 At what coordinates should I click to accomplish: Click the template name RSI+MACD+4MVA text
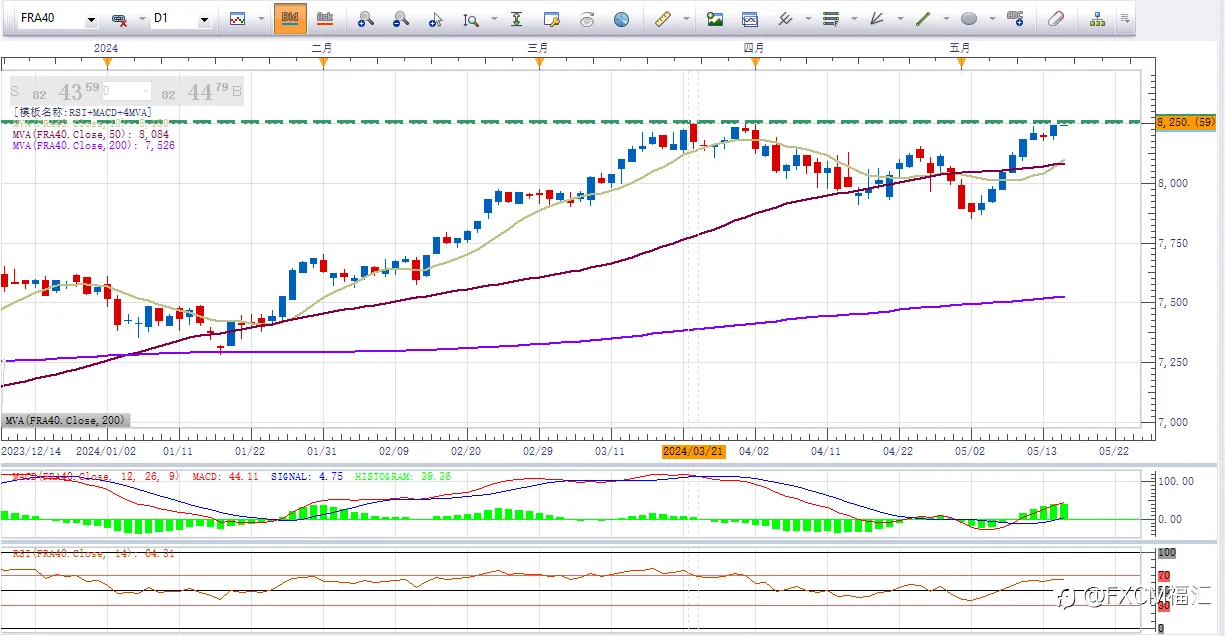pos(83,112)
